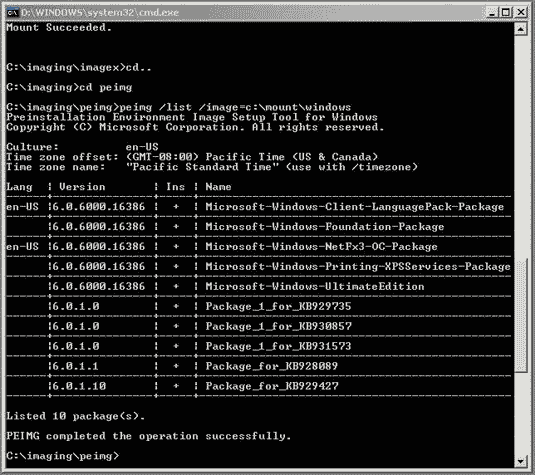Click 'Package_1_for_KB929735' row name
This screenshot has height=475, width=535.
coord(278,306)
